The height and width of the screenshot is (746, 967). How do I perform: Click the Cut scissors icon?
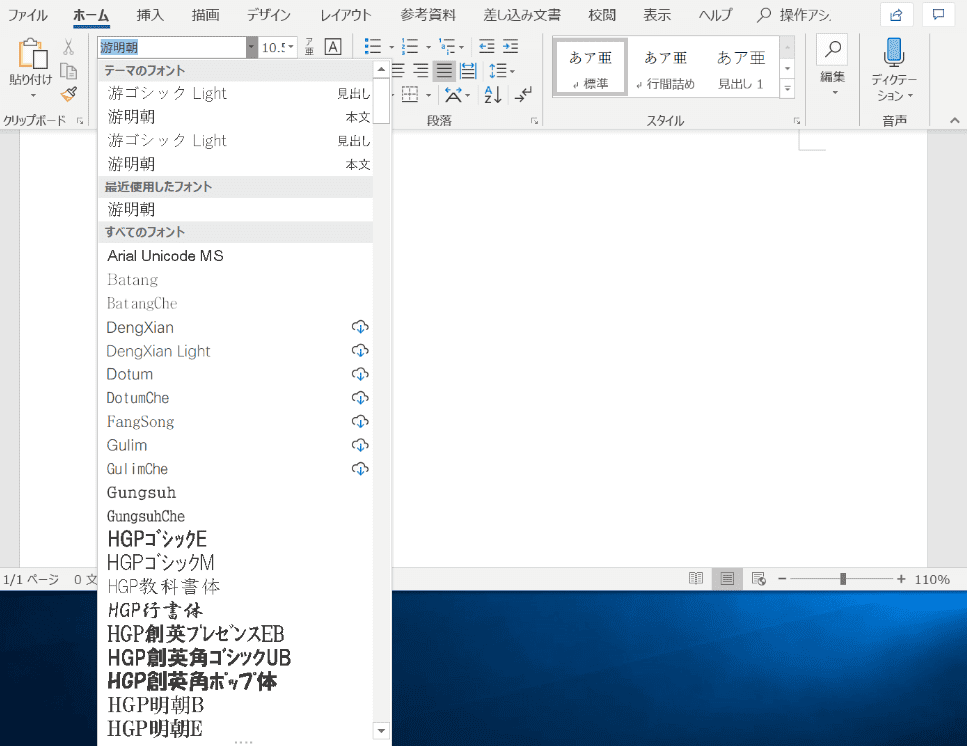point(68,47)
